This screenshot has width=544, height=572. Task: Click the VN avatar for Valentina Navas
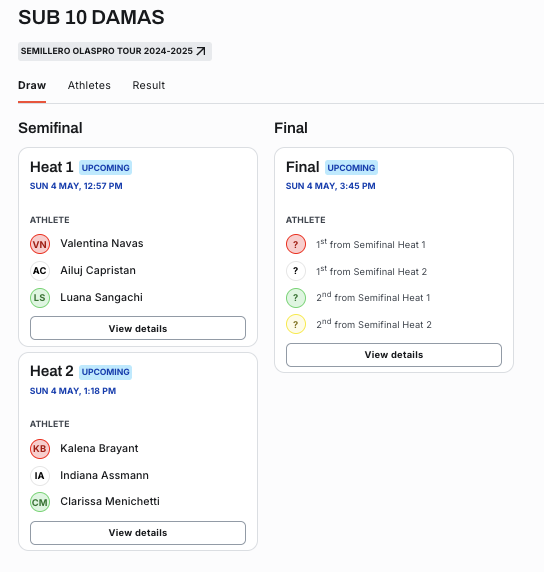[40, 244]
